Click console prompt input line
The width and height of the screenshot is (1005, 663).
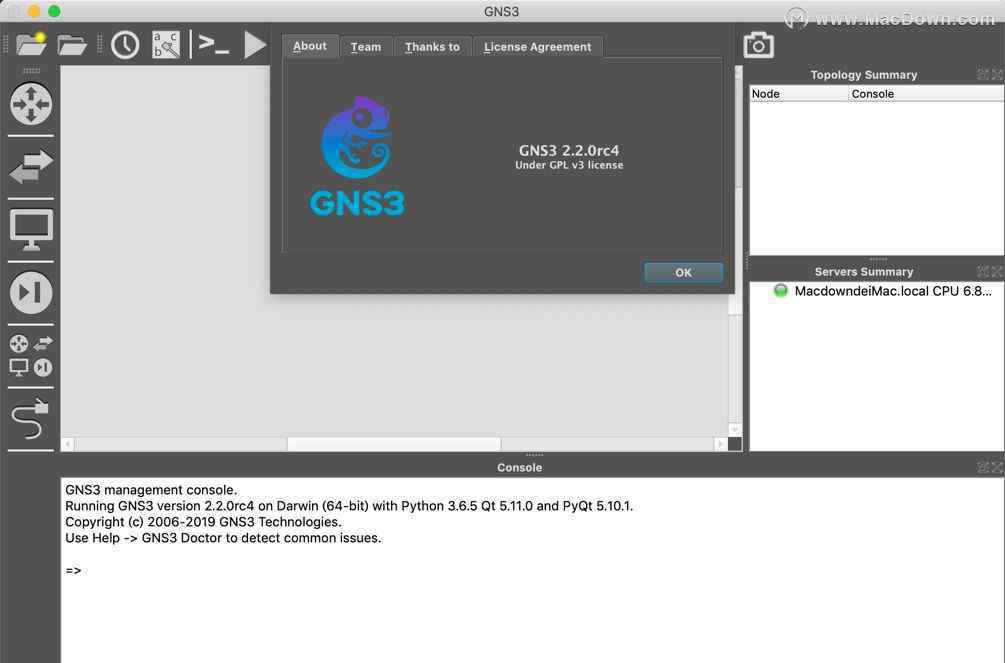533,570
